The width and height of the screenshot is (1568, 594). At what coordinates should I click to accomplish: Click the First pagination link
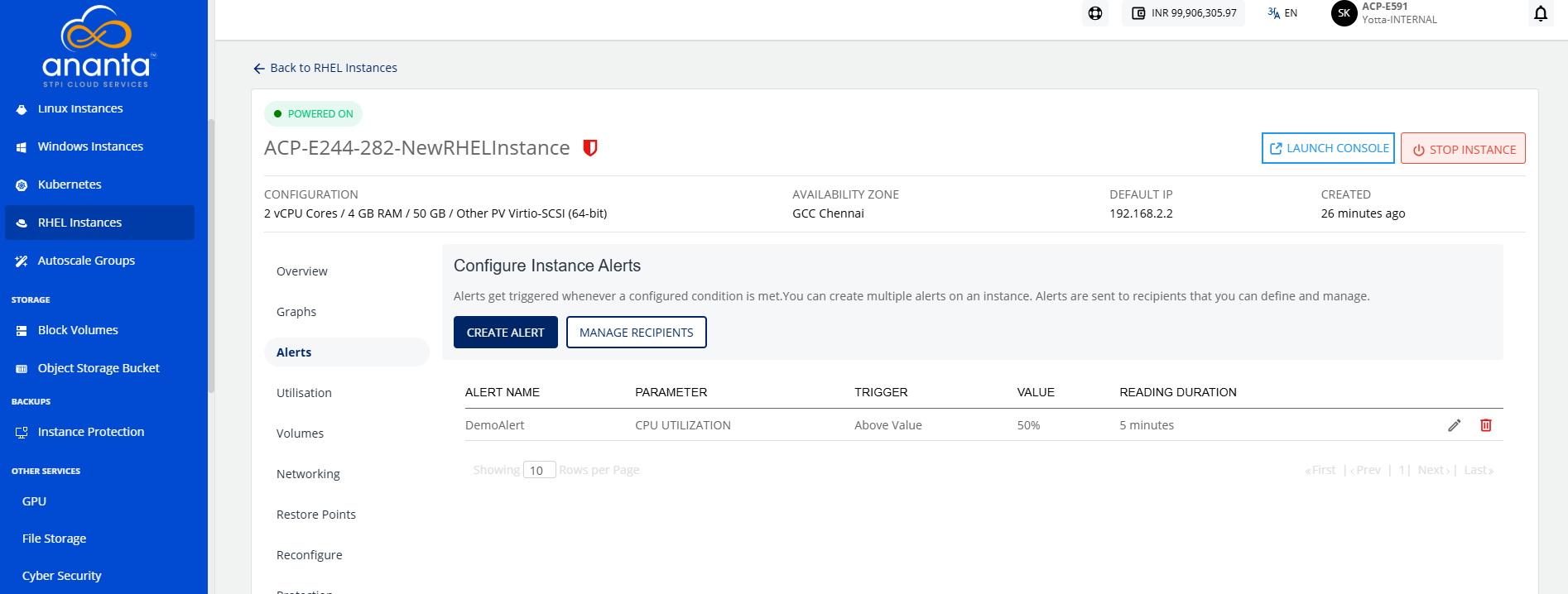[x=1320, y=470]
